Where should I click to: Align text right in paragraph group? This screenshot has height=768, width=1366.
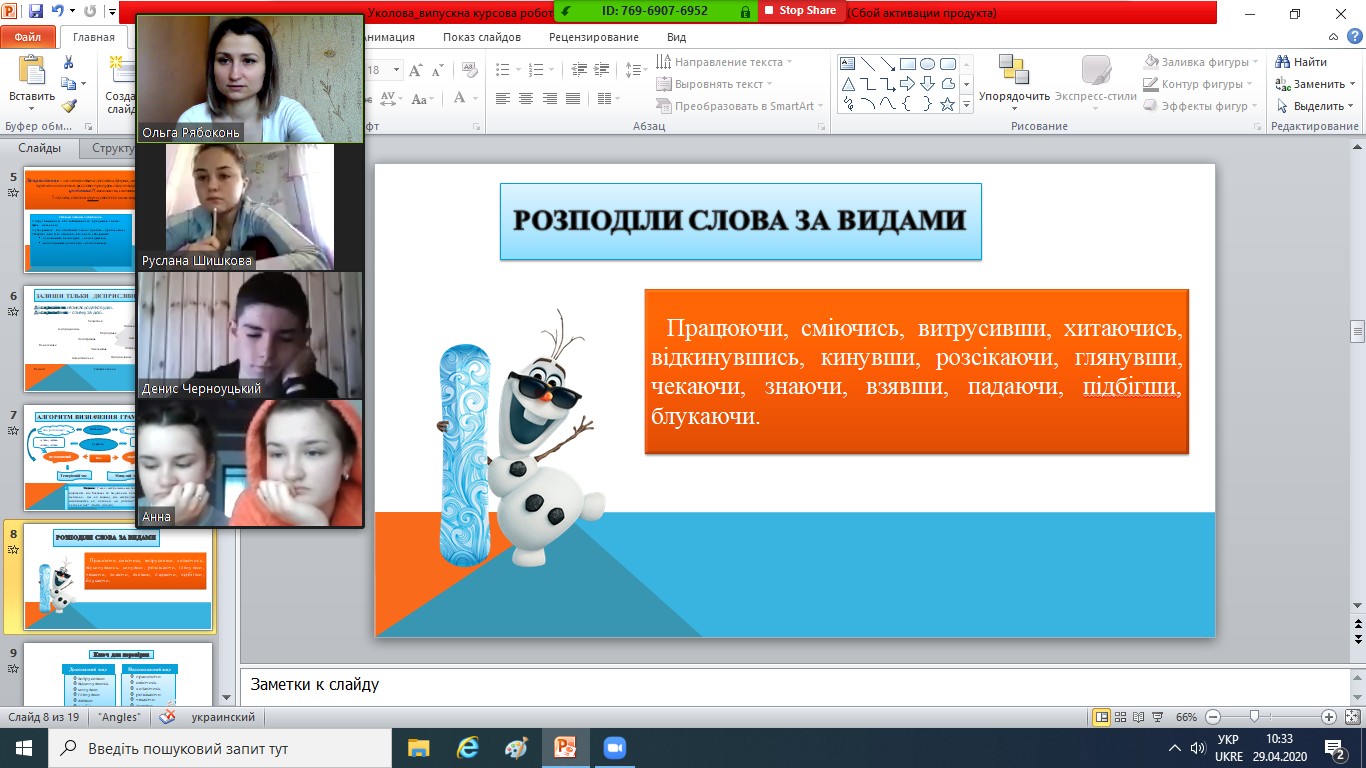coord(550,99)
